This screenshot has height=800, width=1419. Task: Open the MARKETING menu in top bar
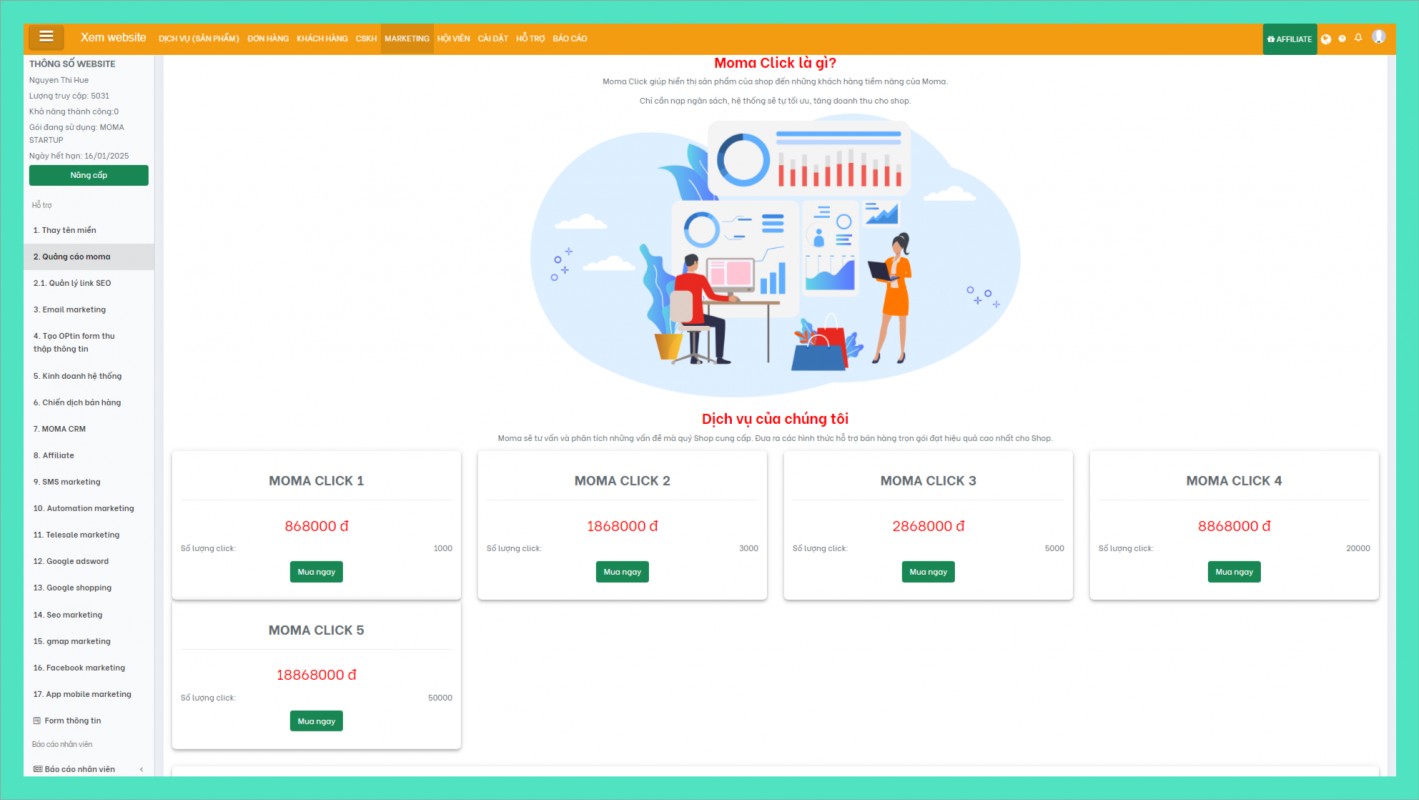pyautogui.click(x=406, y=39)
